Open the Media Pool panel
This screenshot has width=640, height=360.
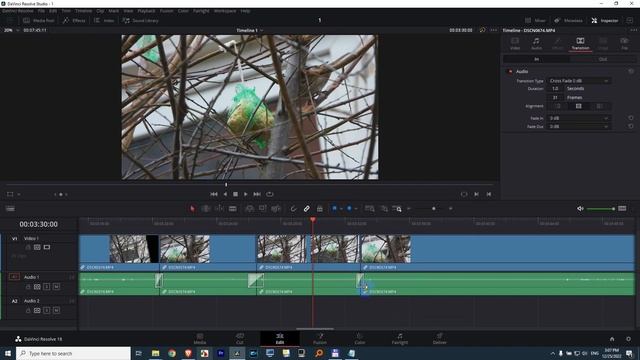tap(38, 20)
